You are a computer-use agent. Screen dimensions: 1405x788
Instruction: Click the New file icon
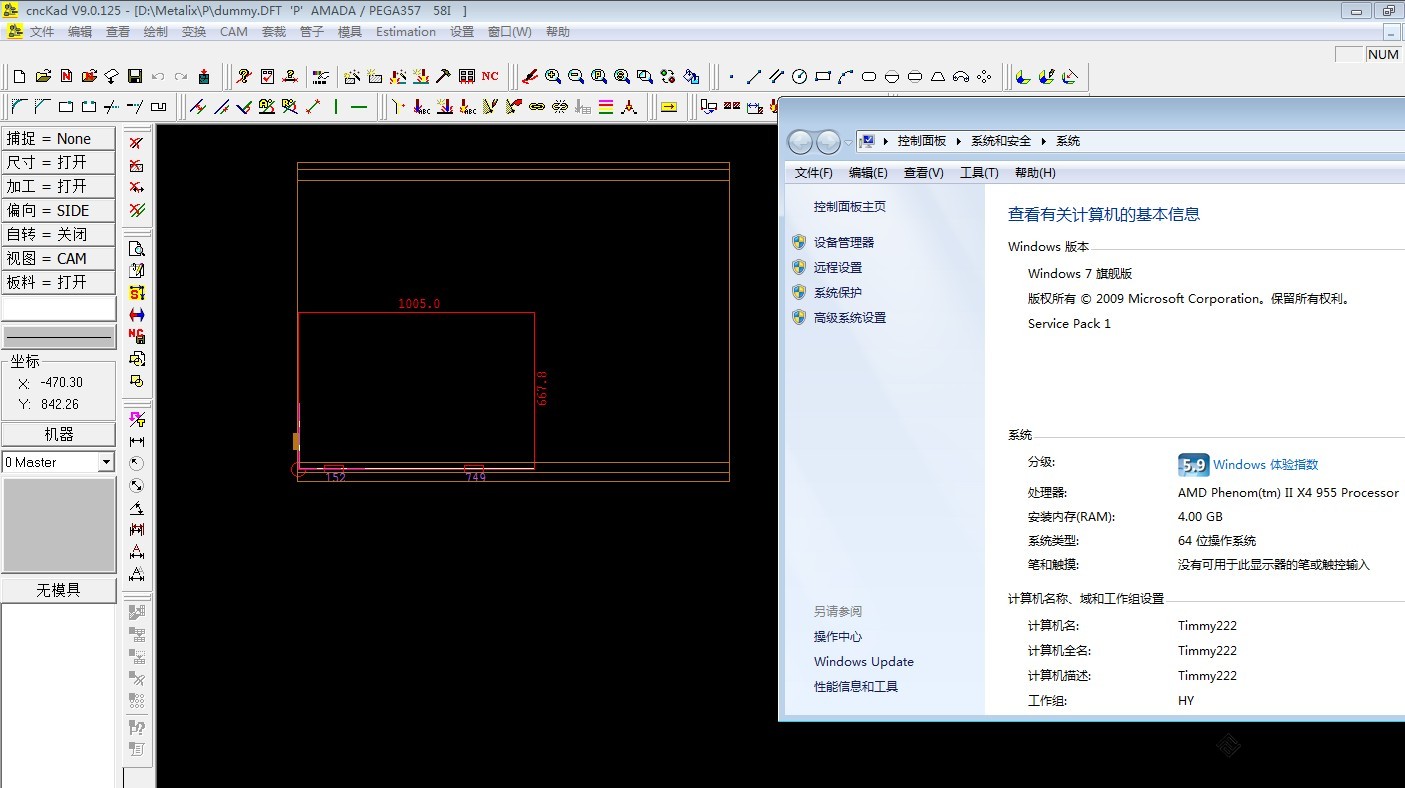(19, 76)
